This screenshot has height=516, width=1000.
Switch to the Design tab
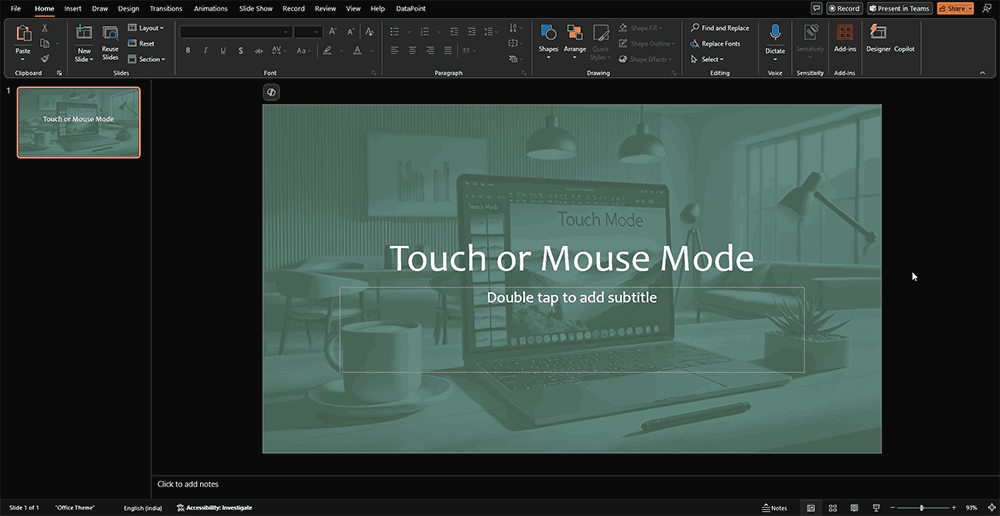[x=128, y=9]
